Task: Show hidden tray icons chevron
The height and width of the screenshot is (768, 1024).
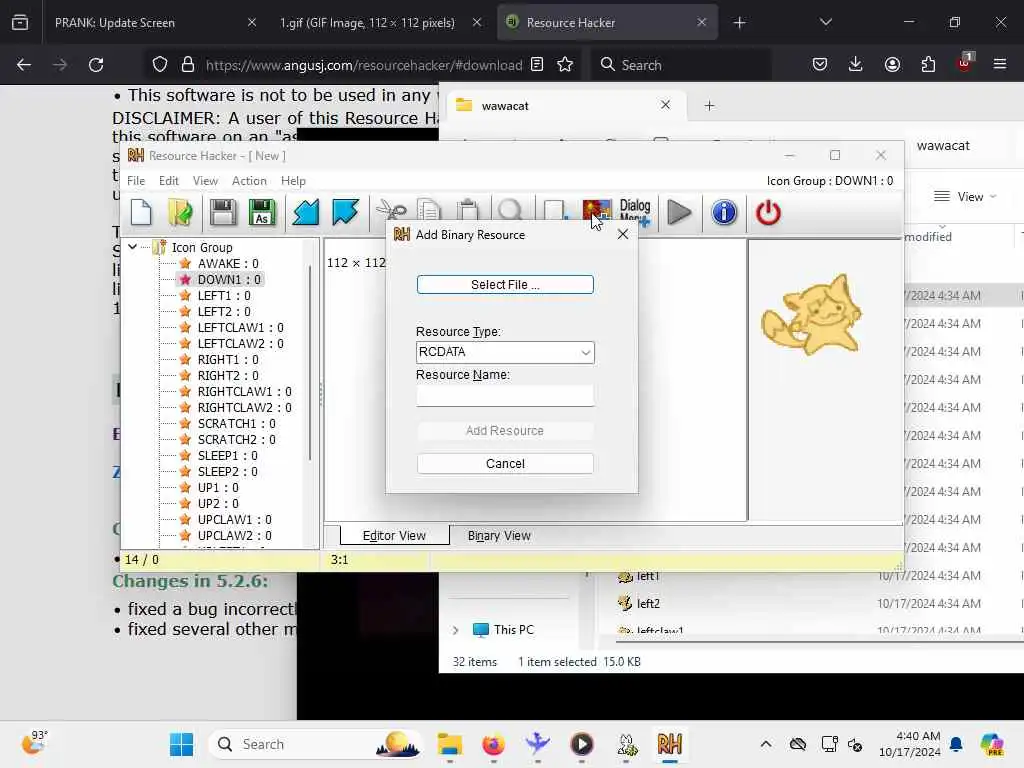Action: (766, 744)
